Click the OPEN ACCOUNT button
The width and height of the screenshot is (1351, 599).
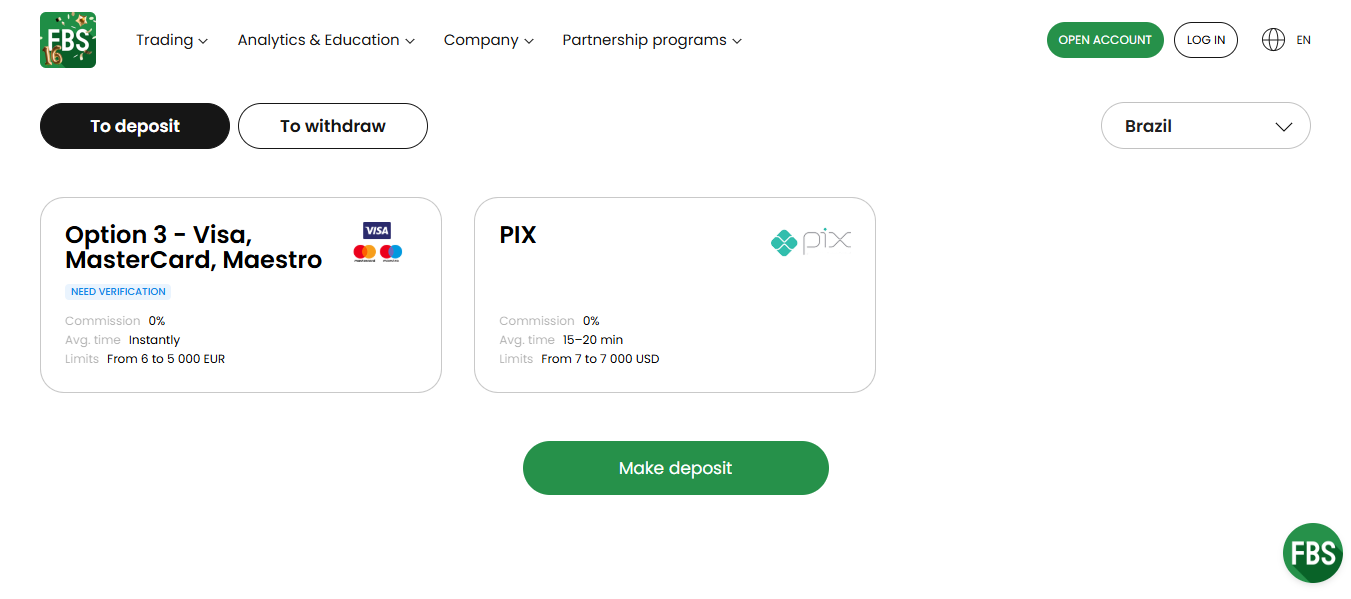click(1105, 40)
